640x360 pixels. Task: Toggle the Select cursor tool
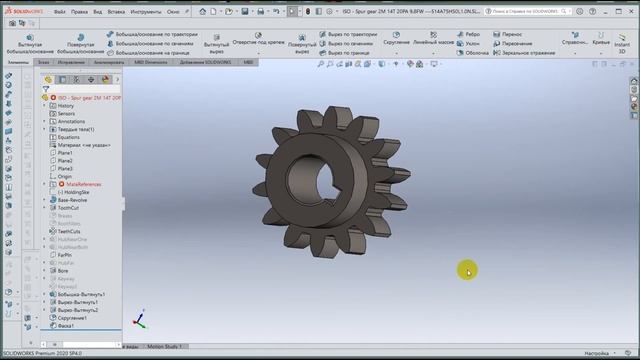pyautogui.click(x=291, y=11)
